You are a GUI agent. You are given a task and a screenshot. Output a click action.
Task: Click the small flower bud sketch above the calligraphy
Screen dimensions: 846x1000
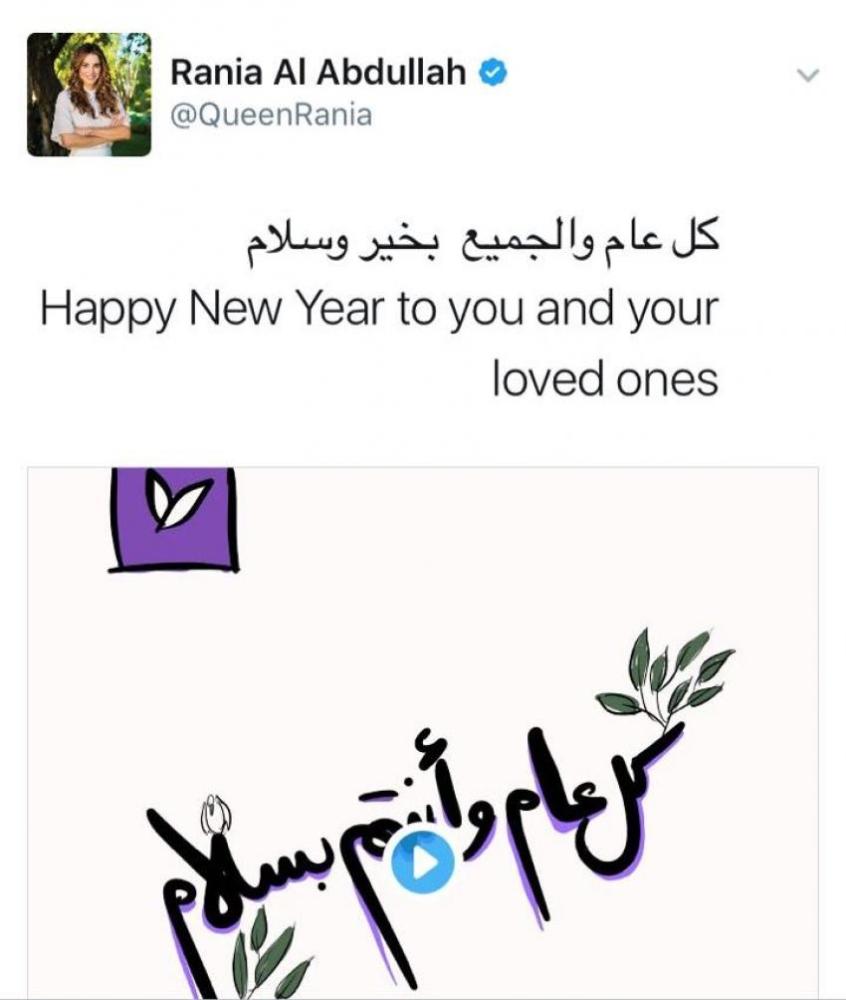pos(212,813)
